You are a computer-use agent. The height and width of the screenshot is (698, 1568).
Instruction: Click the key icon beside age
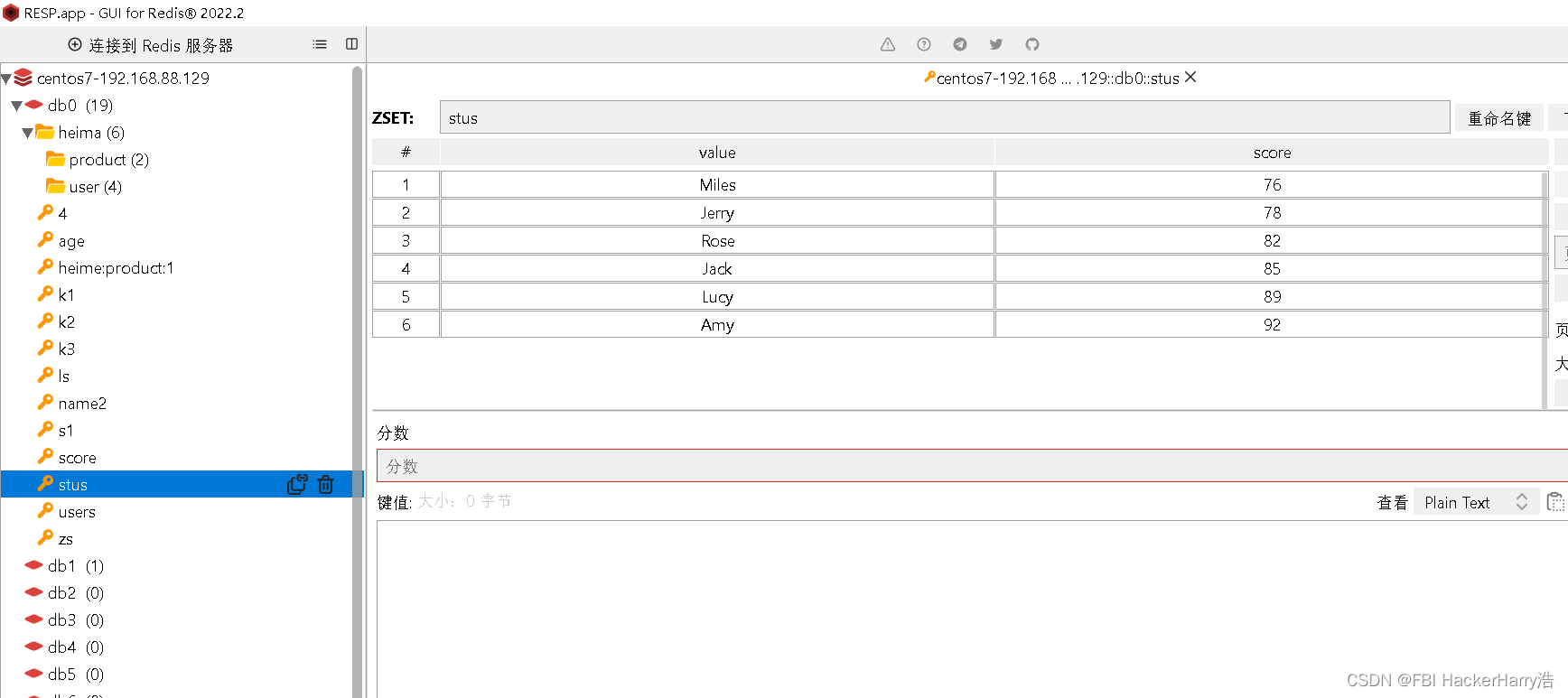(45, 240)
